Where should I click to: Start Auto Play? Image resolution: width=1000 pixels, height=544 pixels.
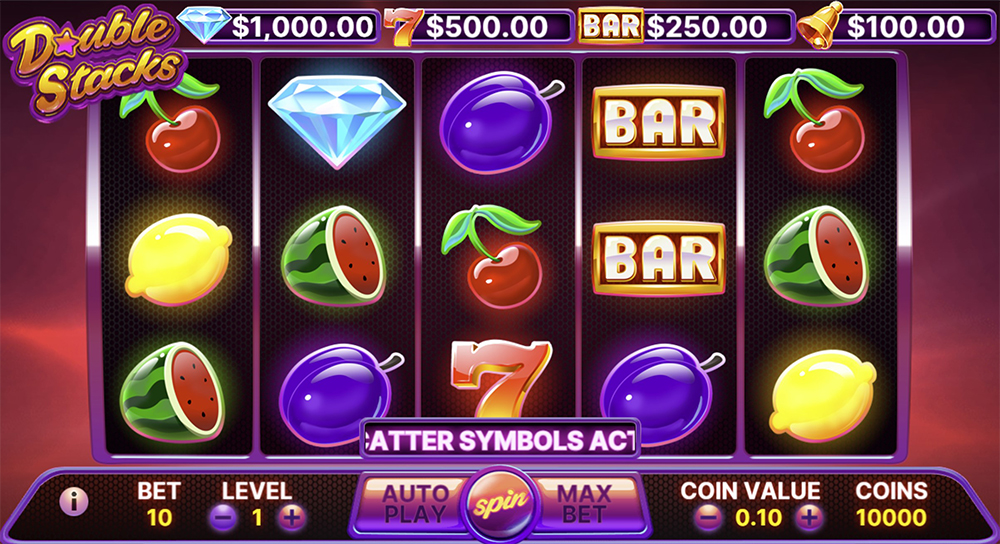(x=413, y=504)
